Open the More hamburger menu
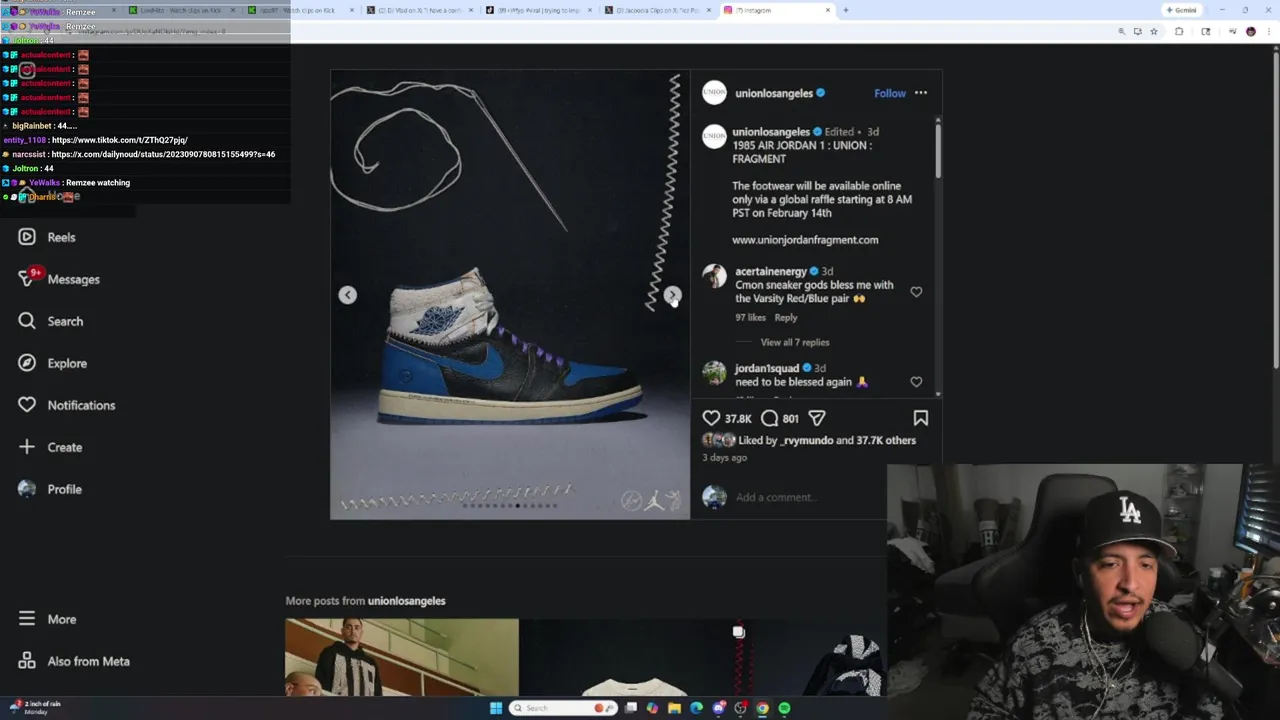The image size is (1280, 720). 47,619
